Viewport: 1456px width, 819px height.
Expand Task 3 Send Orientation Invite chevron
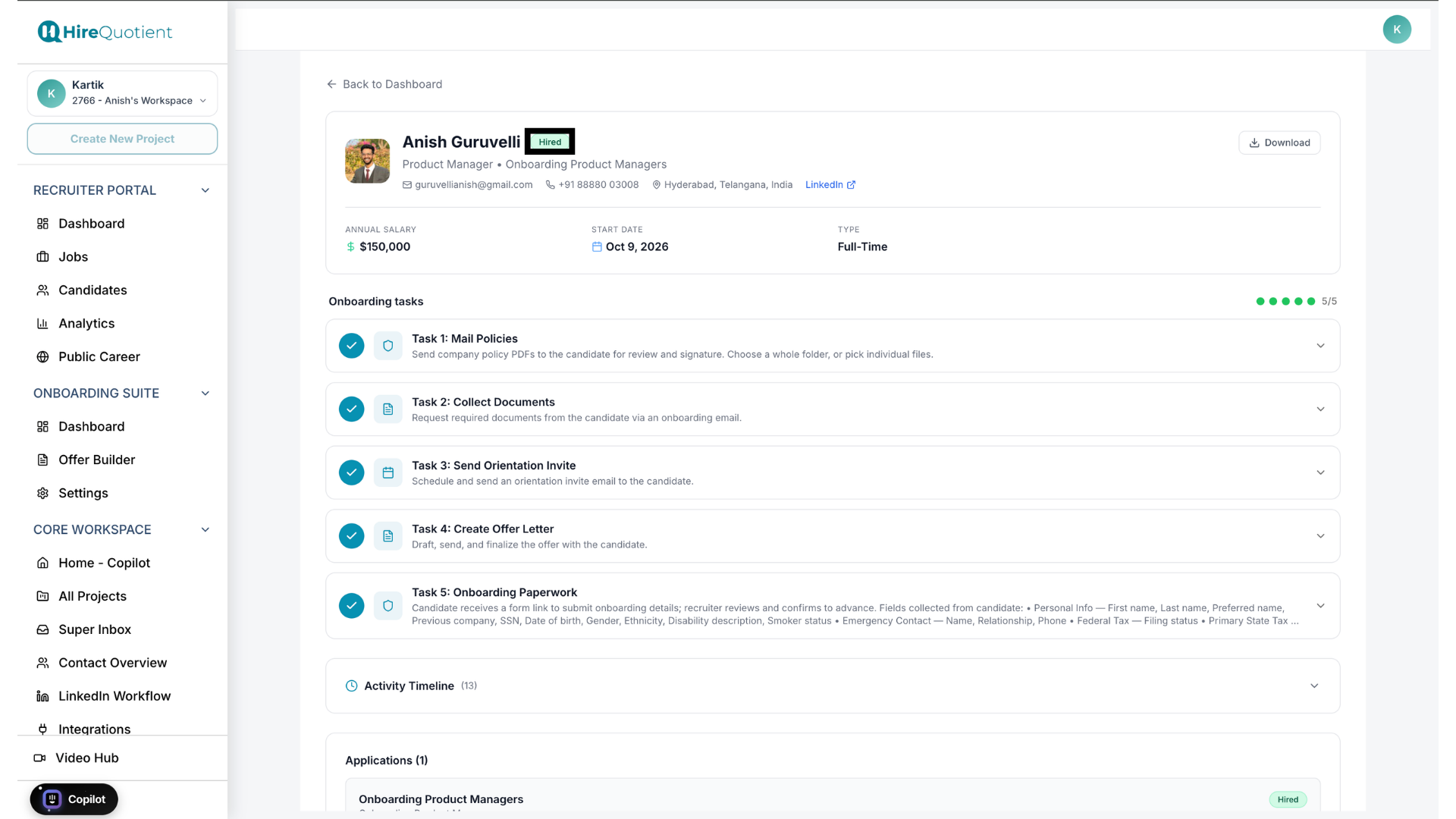click(1320, 473)
